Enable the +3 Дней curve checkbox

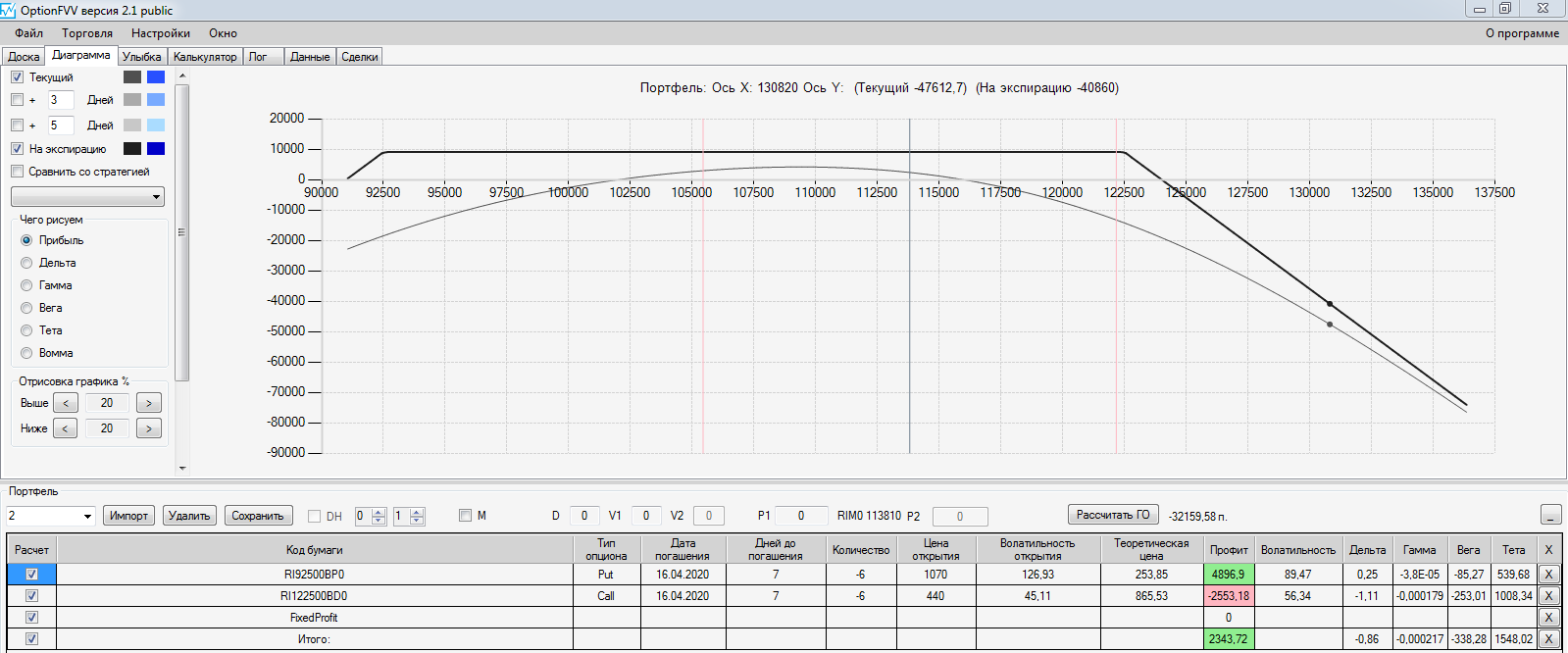(17, 100)
